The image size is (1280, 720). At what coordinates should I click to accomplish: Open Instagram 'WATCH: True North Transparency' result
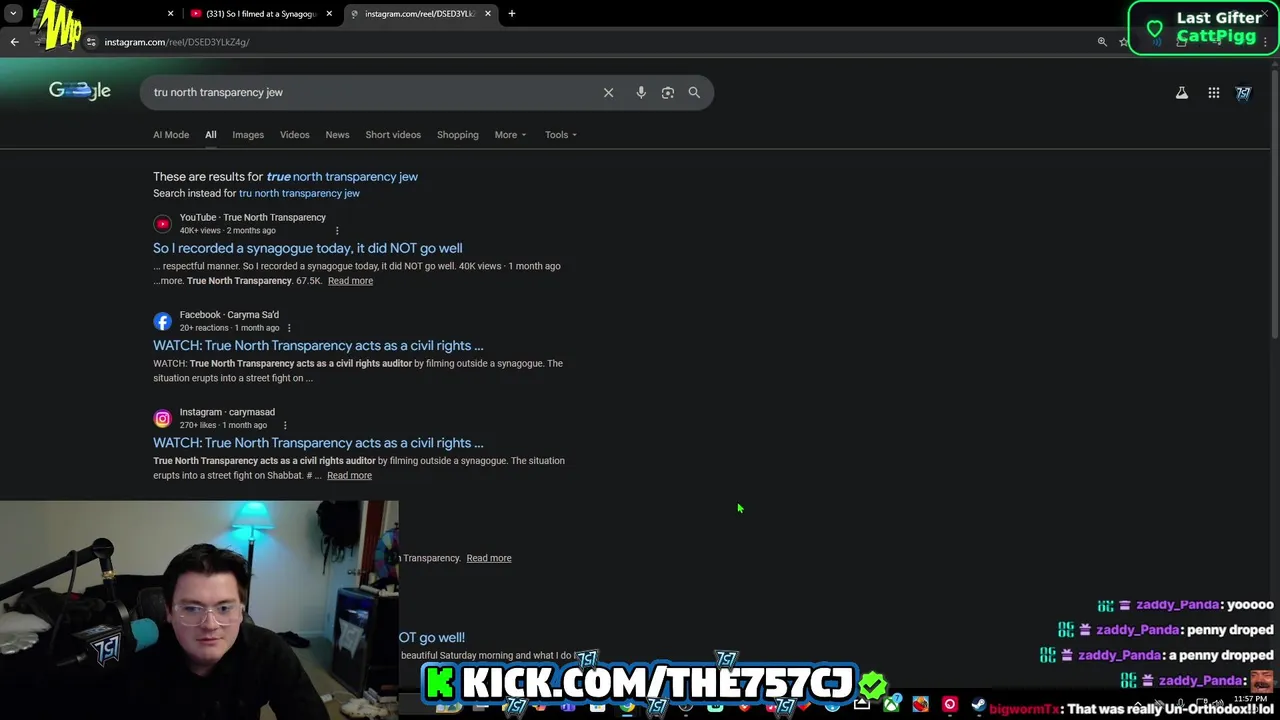pos(318,443)
